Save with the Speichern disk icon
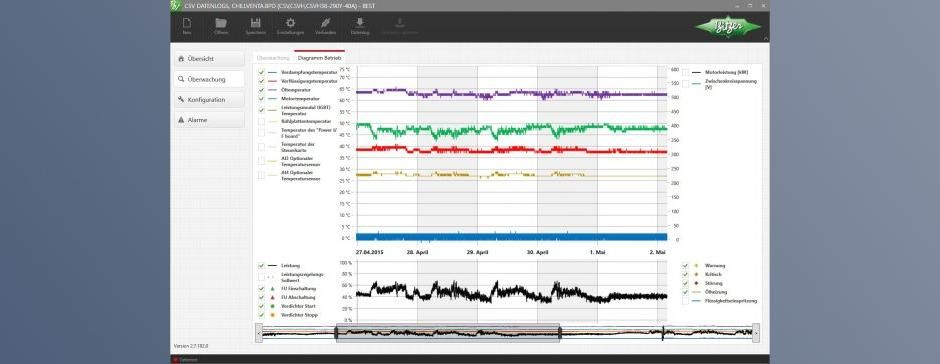This screenshot has height=364, width=940. (x=255, y=23)
